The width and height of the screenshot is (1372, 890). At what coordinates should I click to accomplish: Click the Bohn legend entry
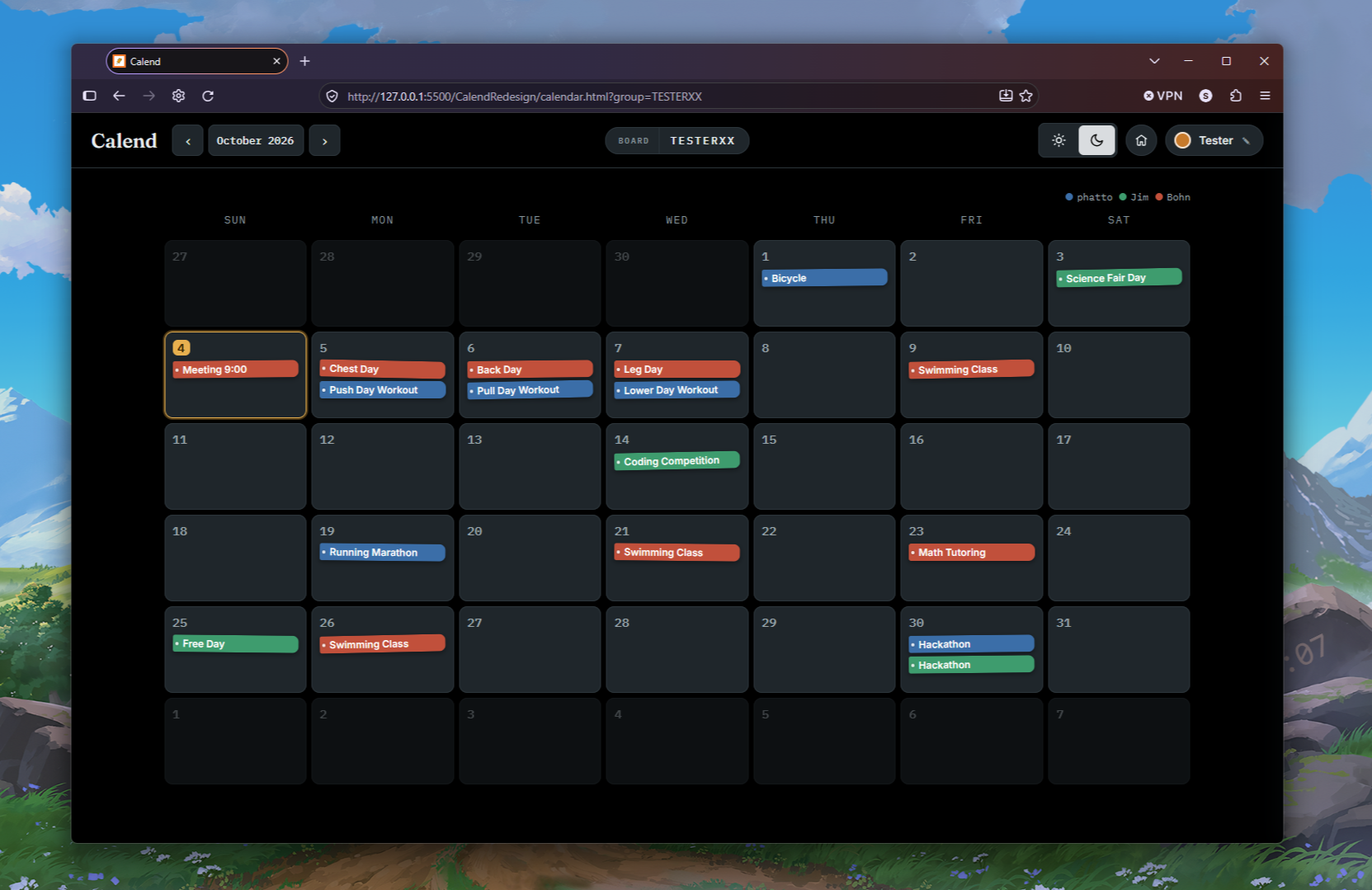1172,197
